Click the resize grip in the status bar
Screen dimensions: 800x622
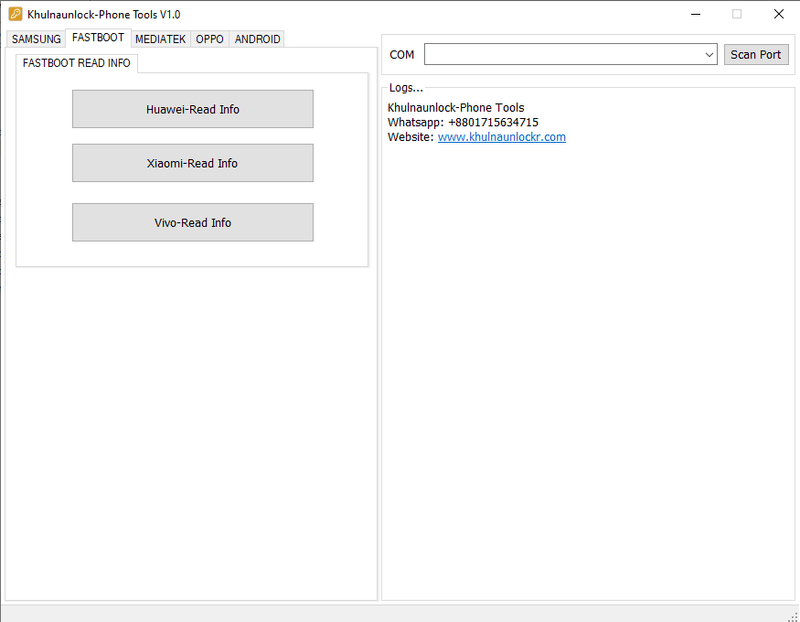792,614
